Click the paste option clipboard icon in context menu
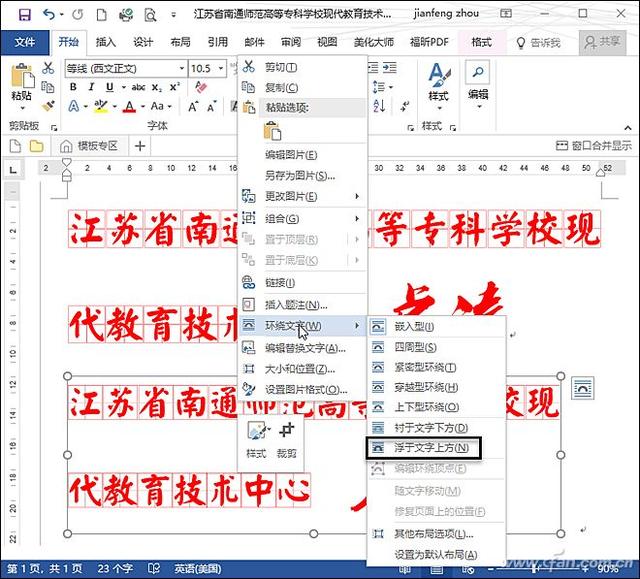The height and width of the screenshot is (579, 640). [x=273, y=131]
